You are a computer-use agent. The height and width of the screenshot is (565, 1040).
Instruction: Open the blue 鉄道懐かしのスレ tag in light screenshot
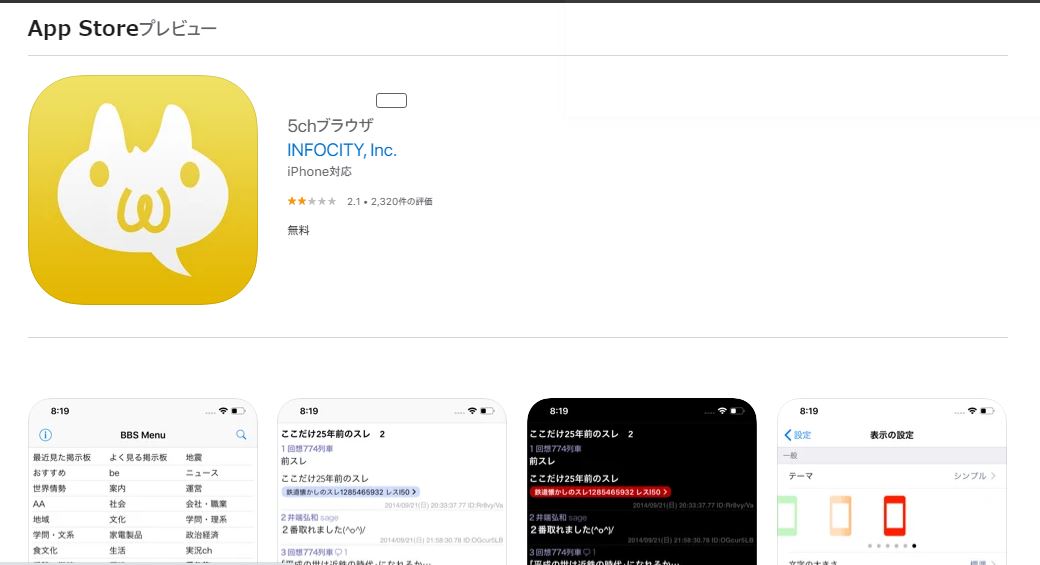[x=351, y=492]
